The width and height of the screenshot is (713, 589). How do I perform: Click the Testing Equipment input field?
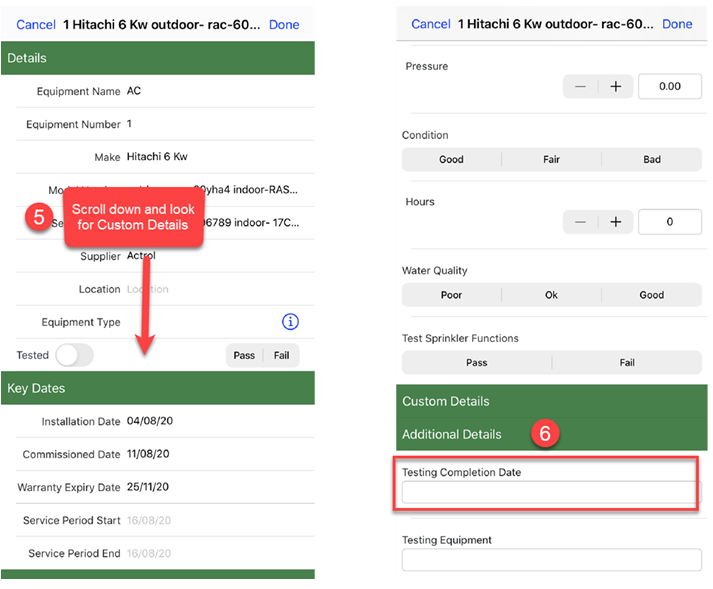[x=549, y=559]
